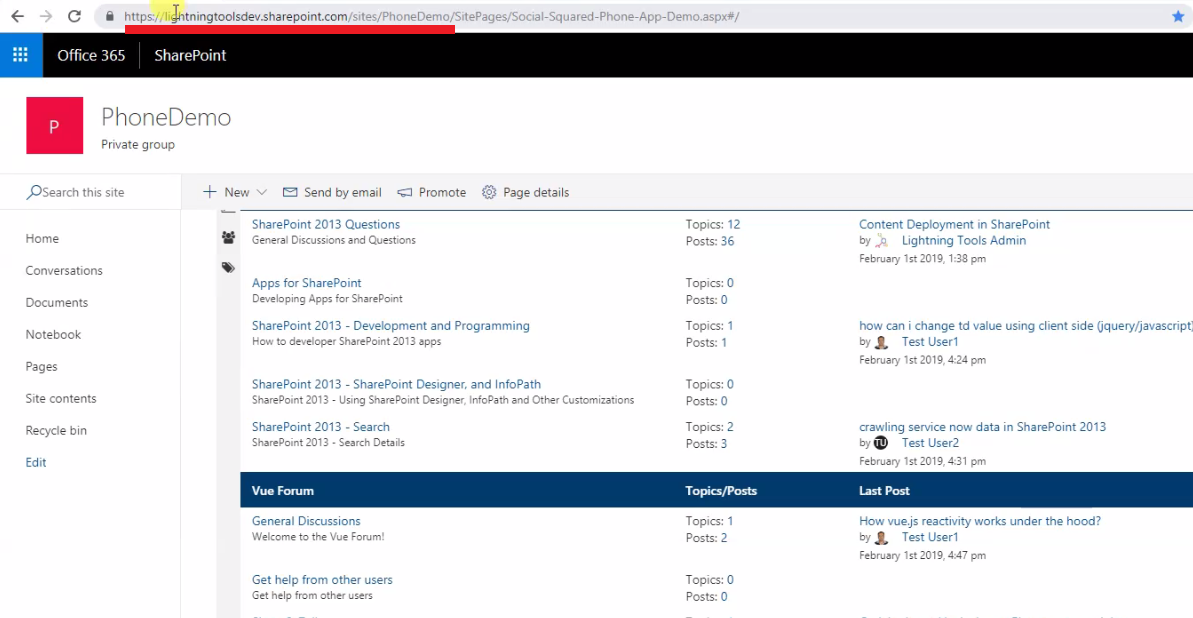
Task: Click the megaphone Promote icon
Action: point(405,193)
